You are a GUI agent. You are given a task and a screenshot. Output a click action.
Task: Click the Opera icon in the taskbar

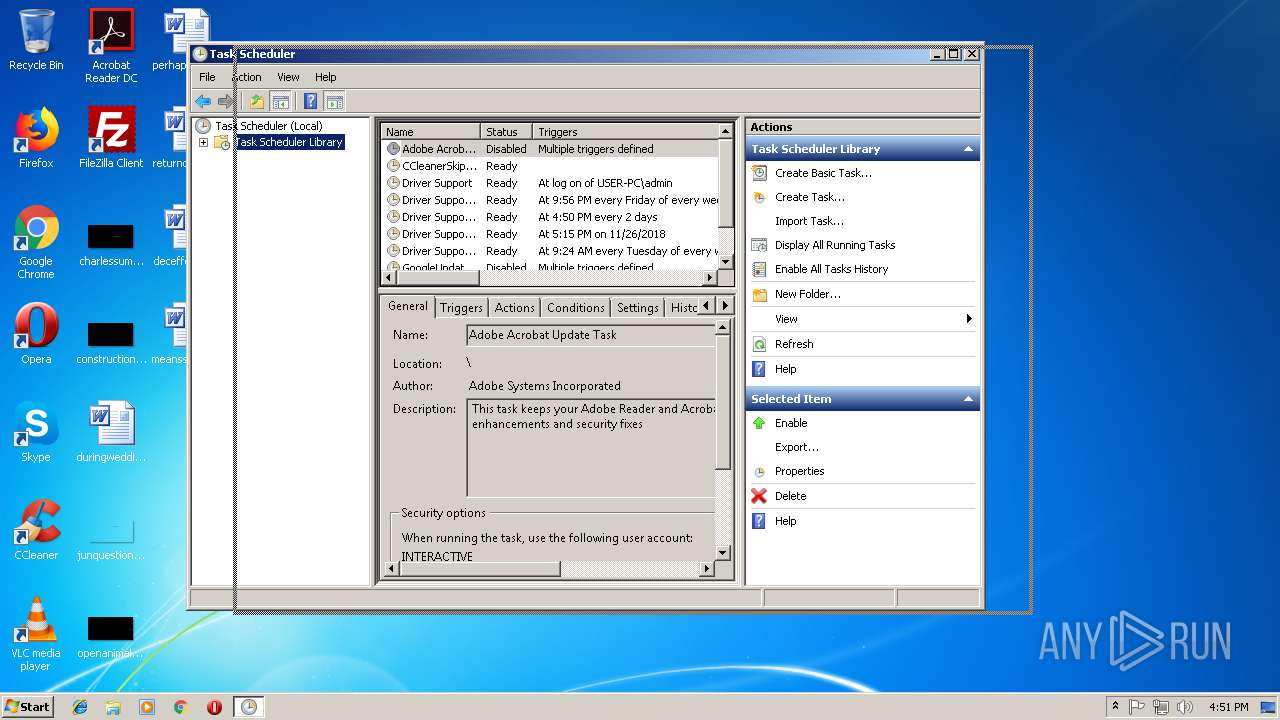(x=214, y=707)
